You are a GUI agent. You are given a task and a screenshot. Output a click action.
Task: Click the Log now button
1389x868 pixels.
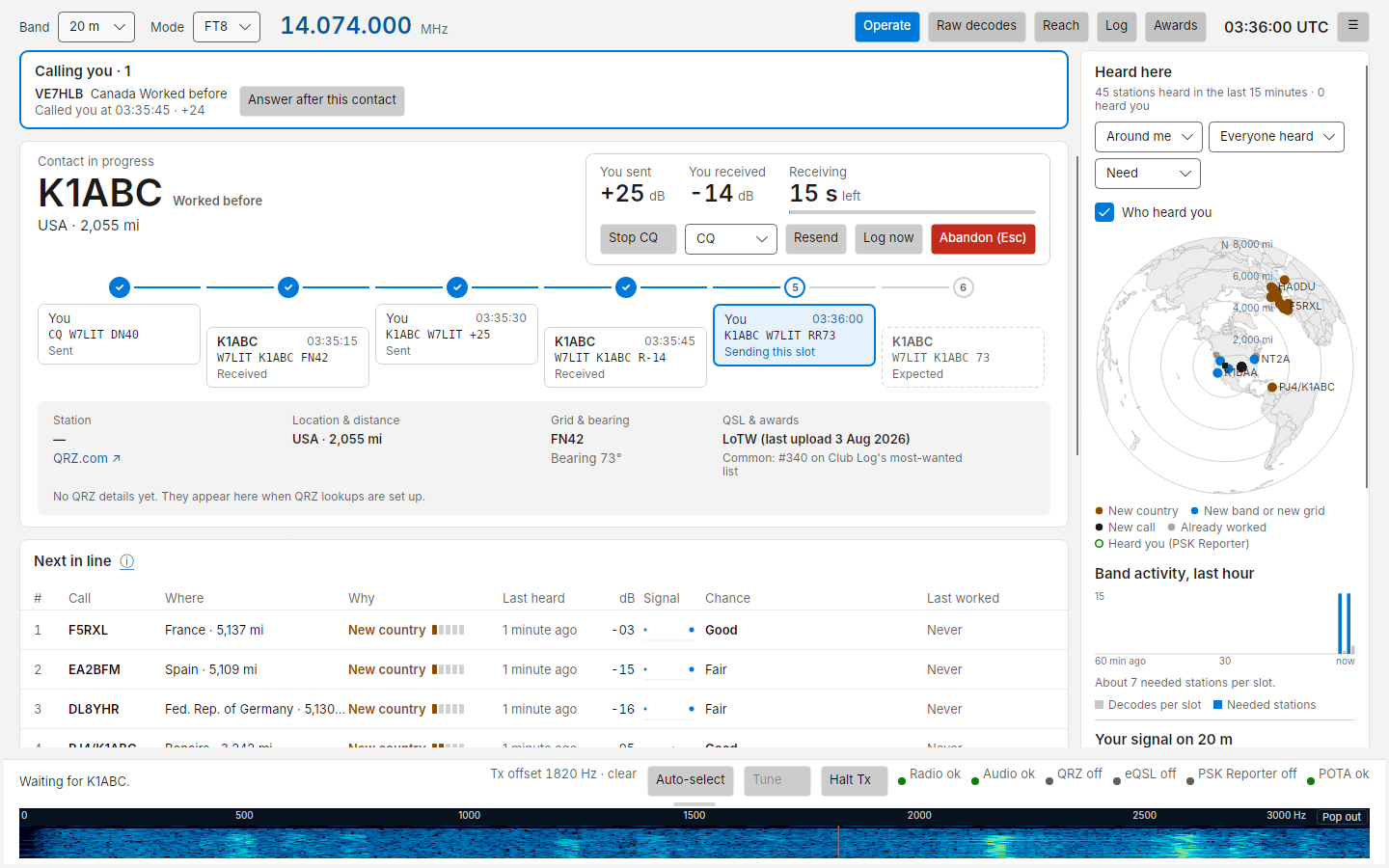pyautogui.click(x=888, y=238)
